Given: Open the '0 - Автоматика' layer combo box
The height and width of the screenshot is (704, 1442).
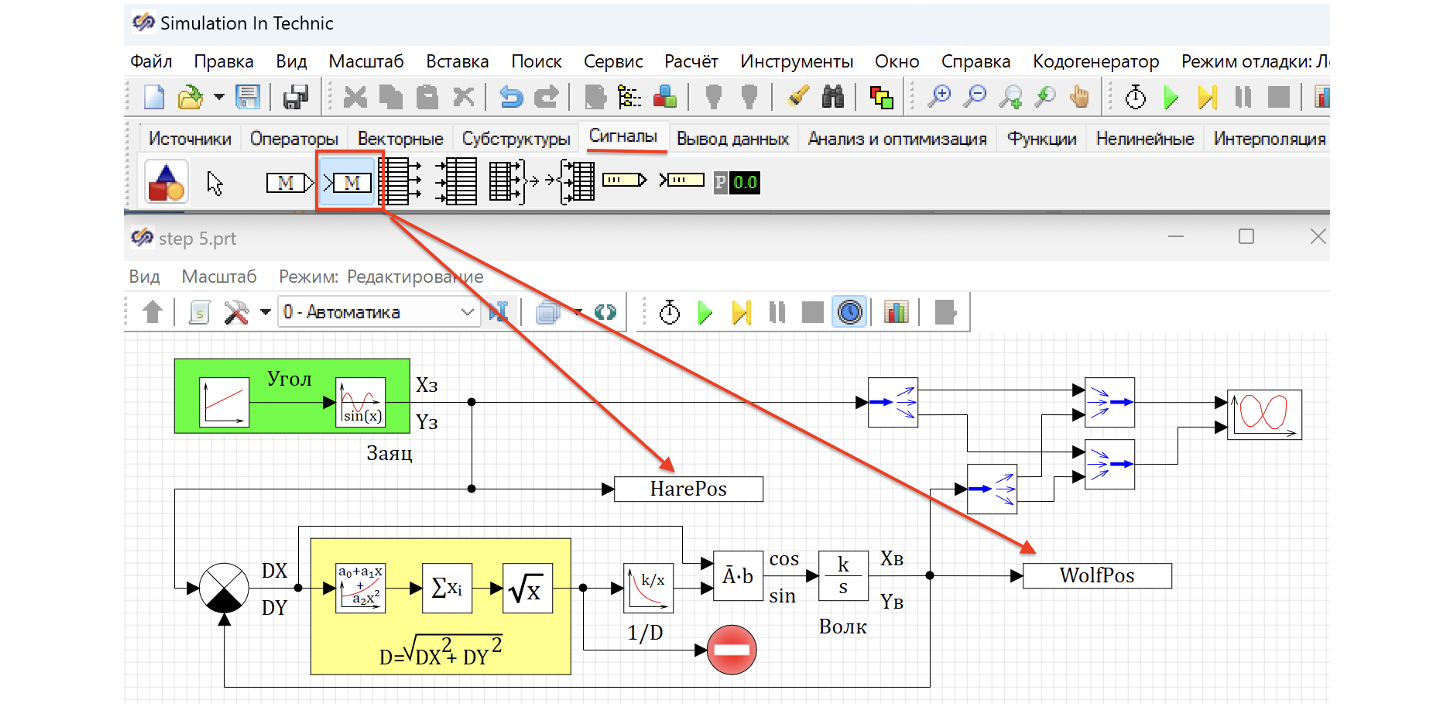Looking at the screenshot, I should click(x=378, y=312).
